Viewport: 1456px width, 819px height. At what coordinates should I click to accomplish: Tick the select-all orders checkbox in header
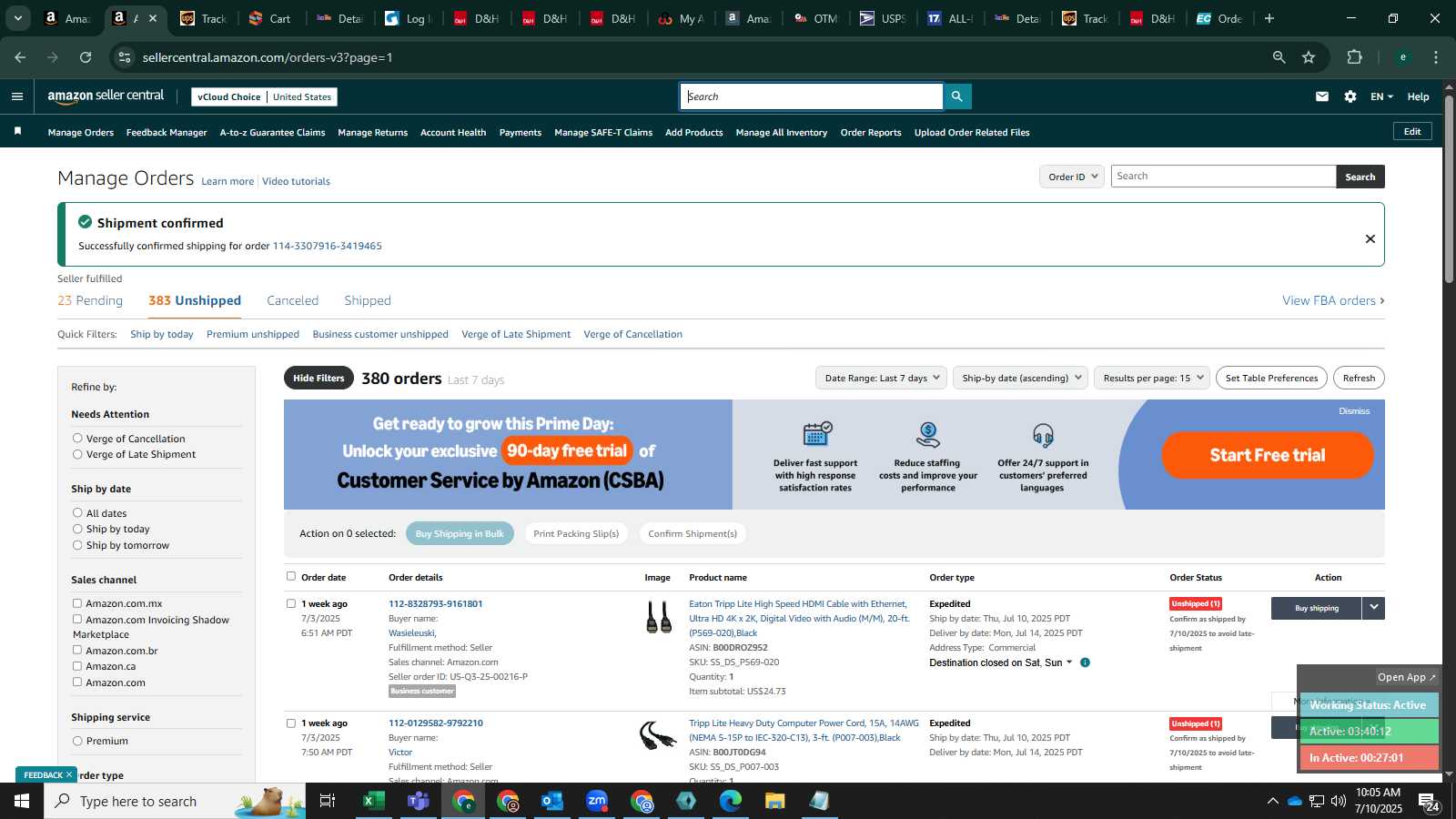tap(291, 576)
